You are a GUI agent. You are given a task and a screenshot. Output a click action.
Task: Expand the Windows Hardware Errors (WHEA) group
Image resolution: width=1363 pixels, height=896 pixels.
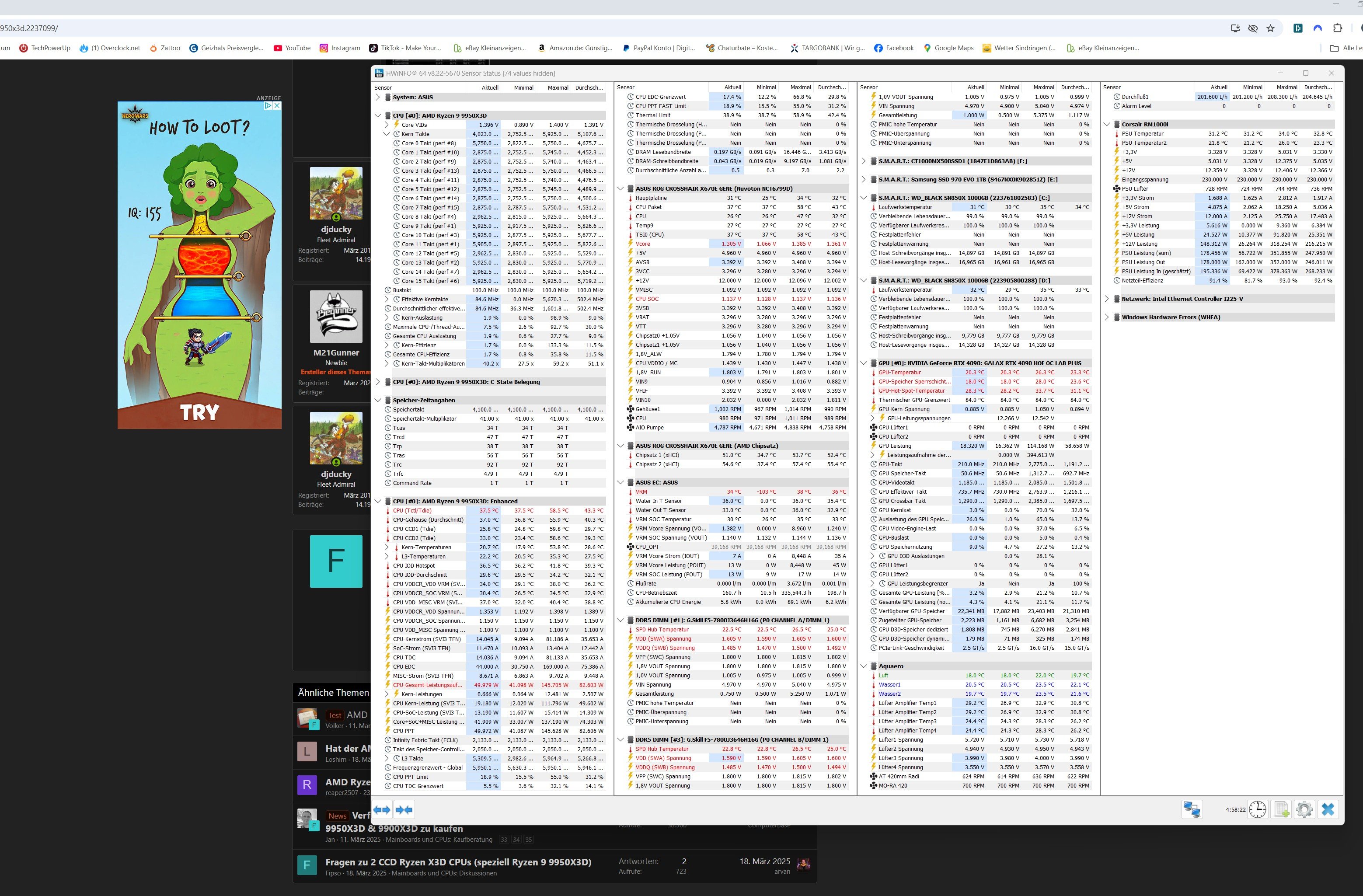point(1106,317)
